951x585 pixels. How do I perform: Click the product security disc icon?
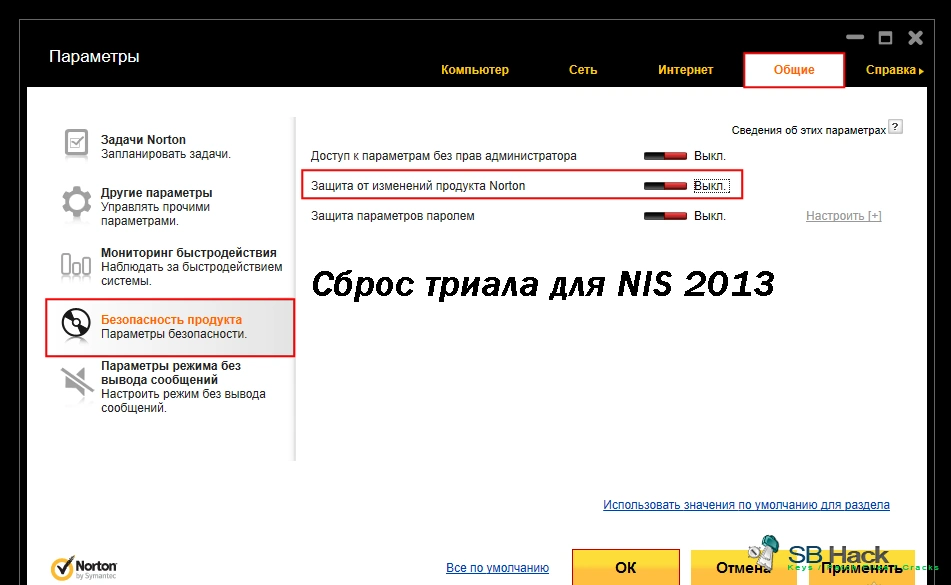(x=76, y=323)
